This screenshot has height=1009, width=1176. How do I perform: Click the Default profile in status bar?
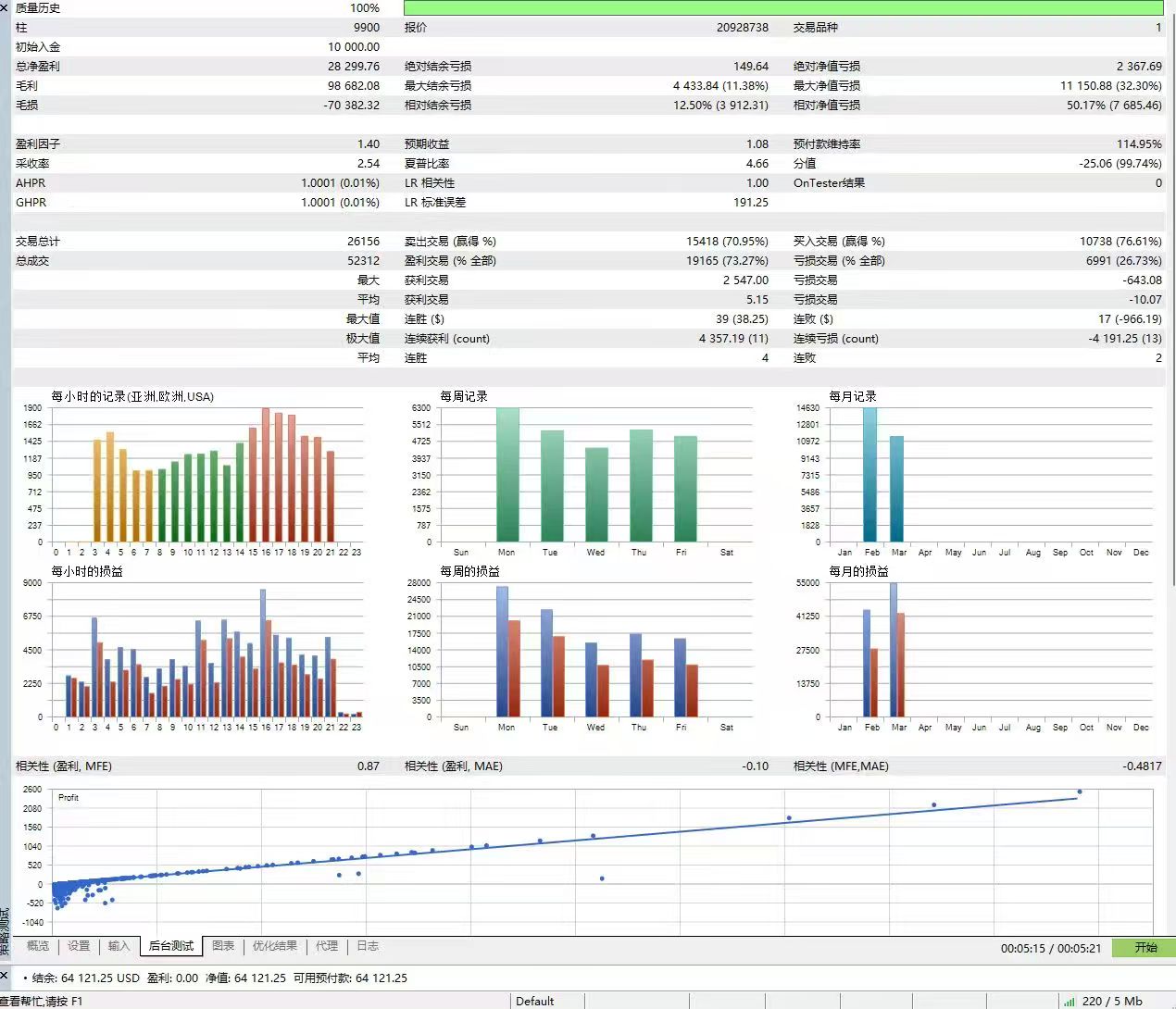click(x=534, y=1002)
